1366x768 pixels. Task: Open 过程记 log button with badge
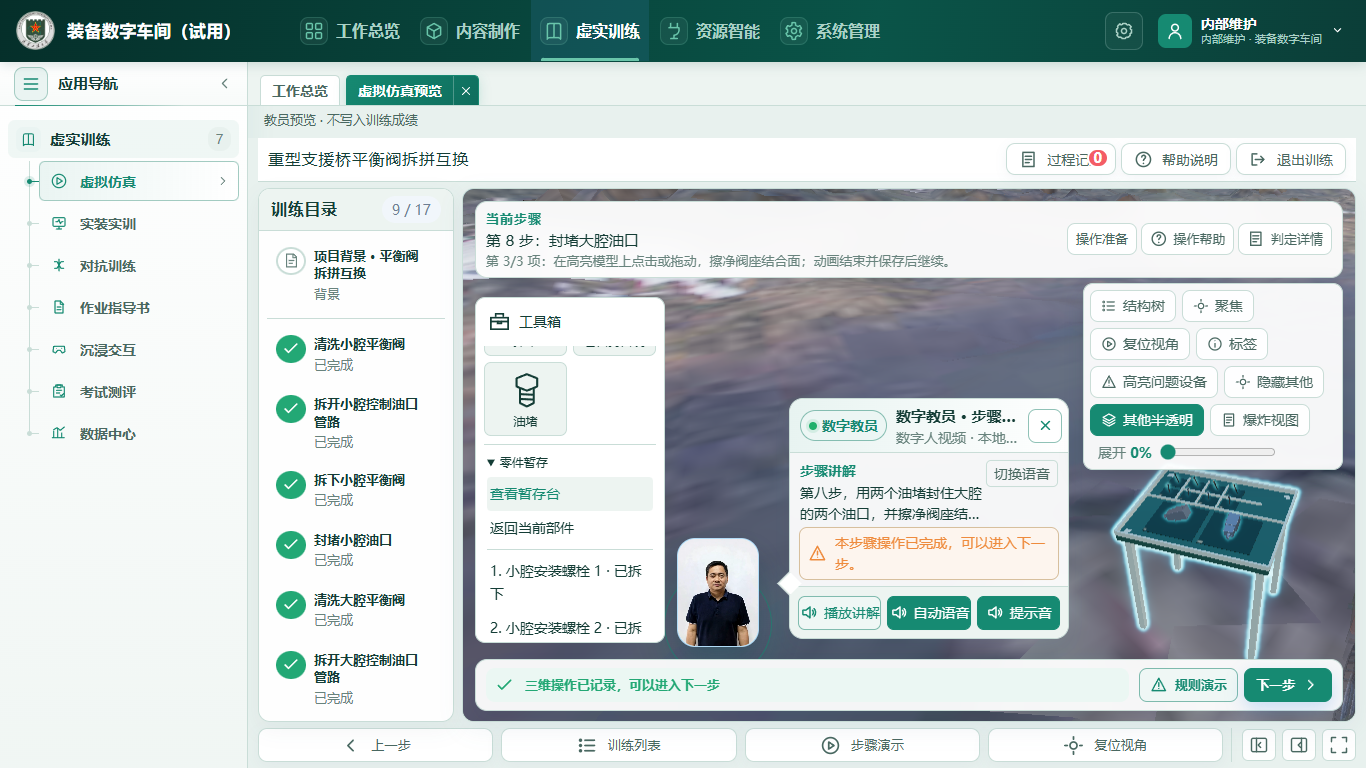pyautogui.click(x=1060, y=160)
